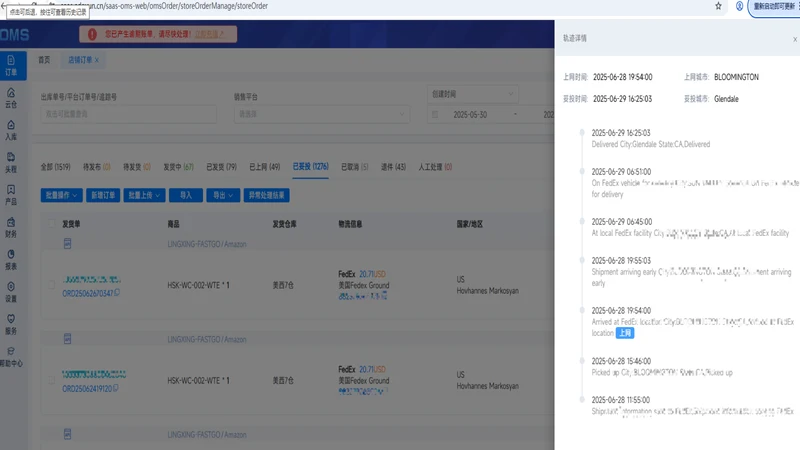Click the 2025-05-30 start date field
The height and width of the screenshot is (450, 800).
point(470,115)
